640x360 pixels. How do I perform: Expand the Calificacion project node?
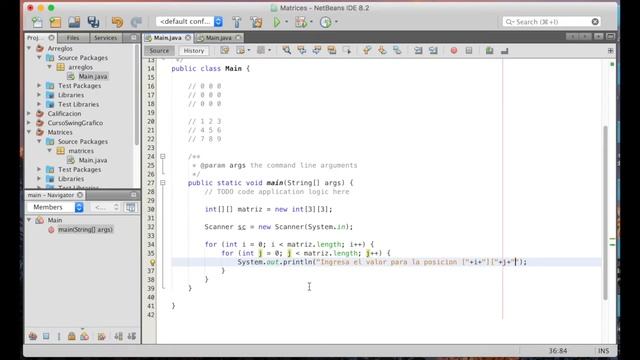click(29, 113)
